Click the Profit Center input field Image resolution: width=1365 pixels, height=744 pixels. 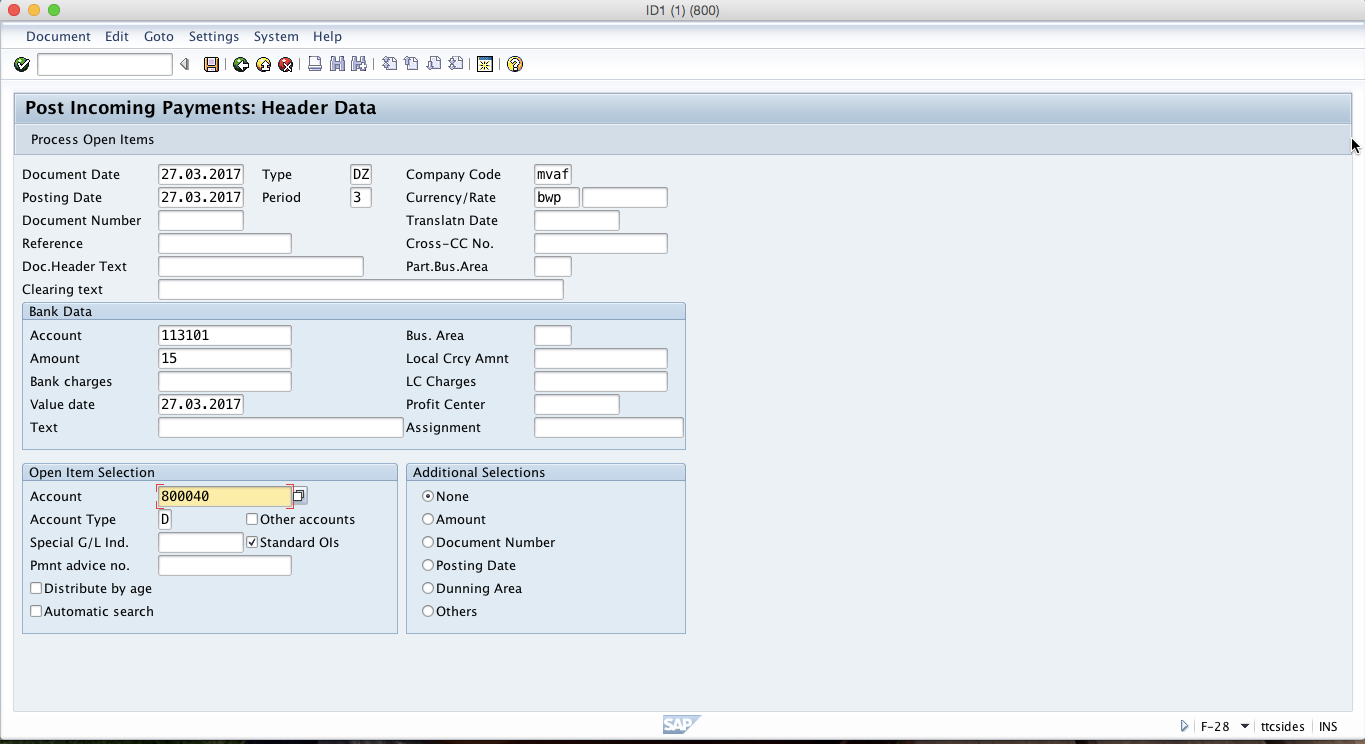(x=577, y=404)
